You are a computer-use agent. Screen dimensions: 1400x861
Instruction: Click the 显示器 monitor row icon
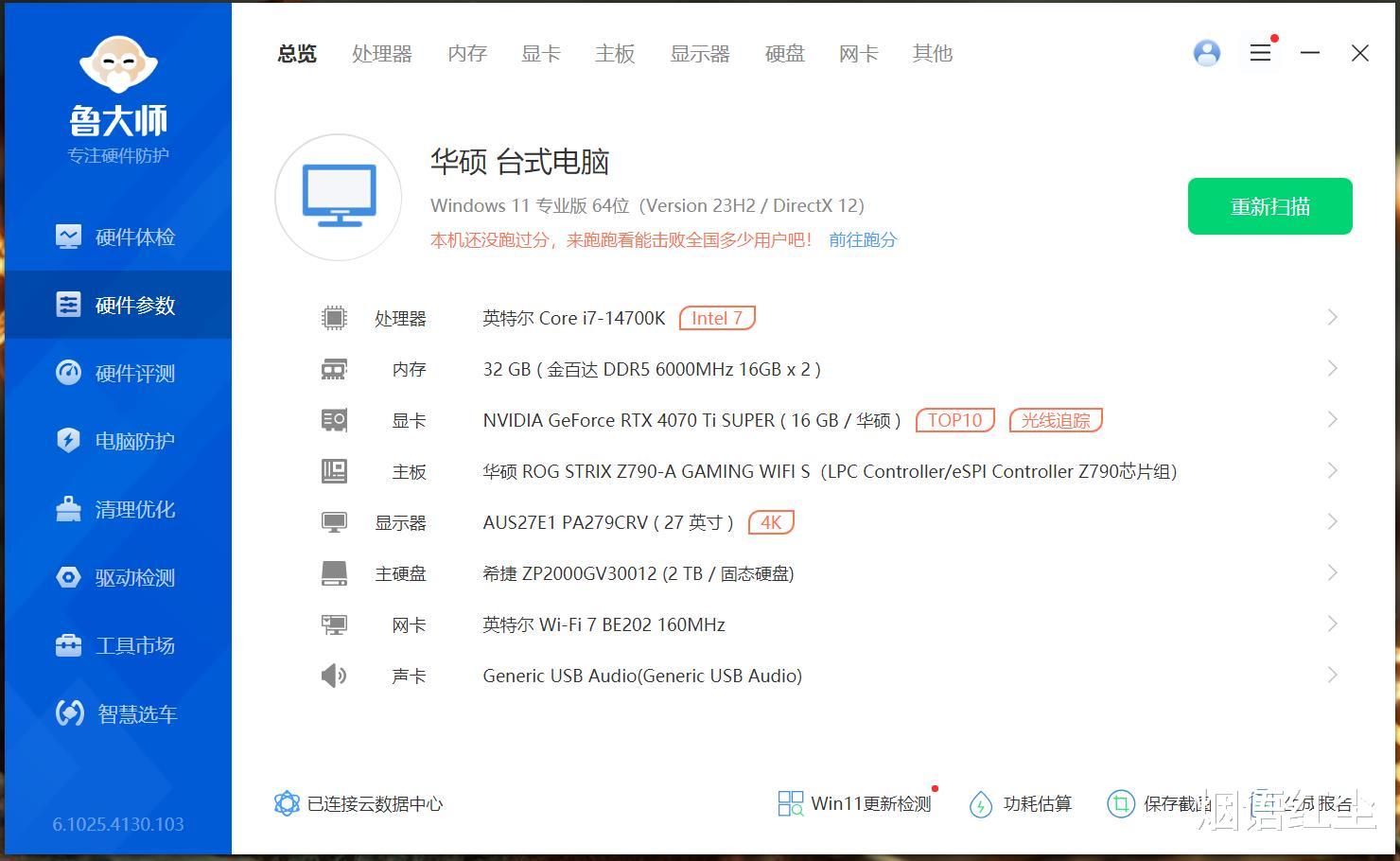point(334,522)
